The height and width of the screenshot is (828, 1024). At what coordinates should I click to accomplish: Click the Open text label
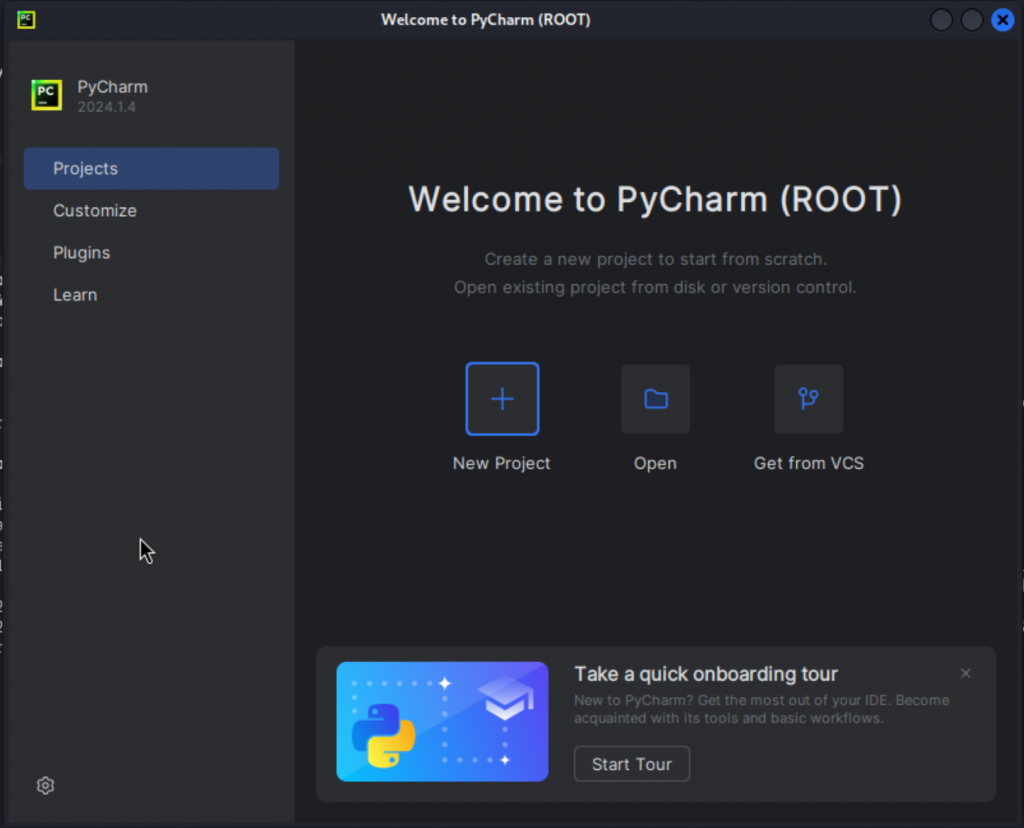pyautogui.click(x=655, y=464)
